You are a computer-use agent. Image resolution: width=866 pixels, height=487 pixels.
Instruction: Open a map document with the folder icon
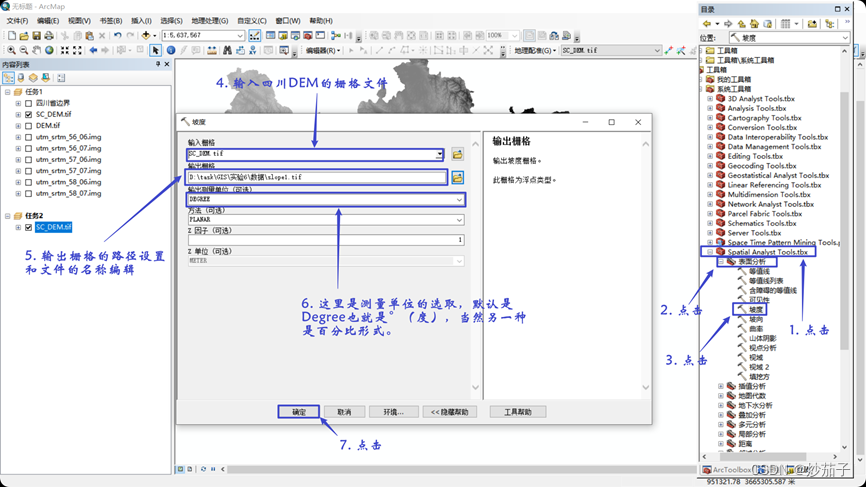(24, 35)
